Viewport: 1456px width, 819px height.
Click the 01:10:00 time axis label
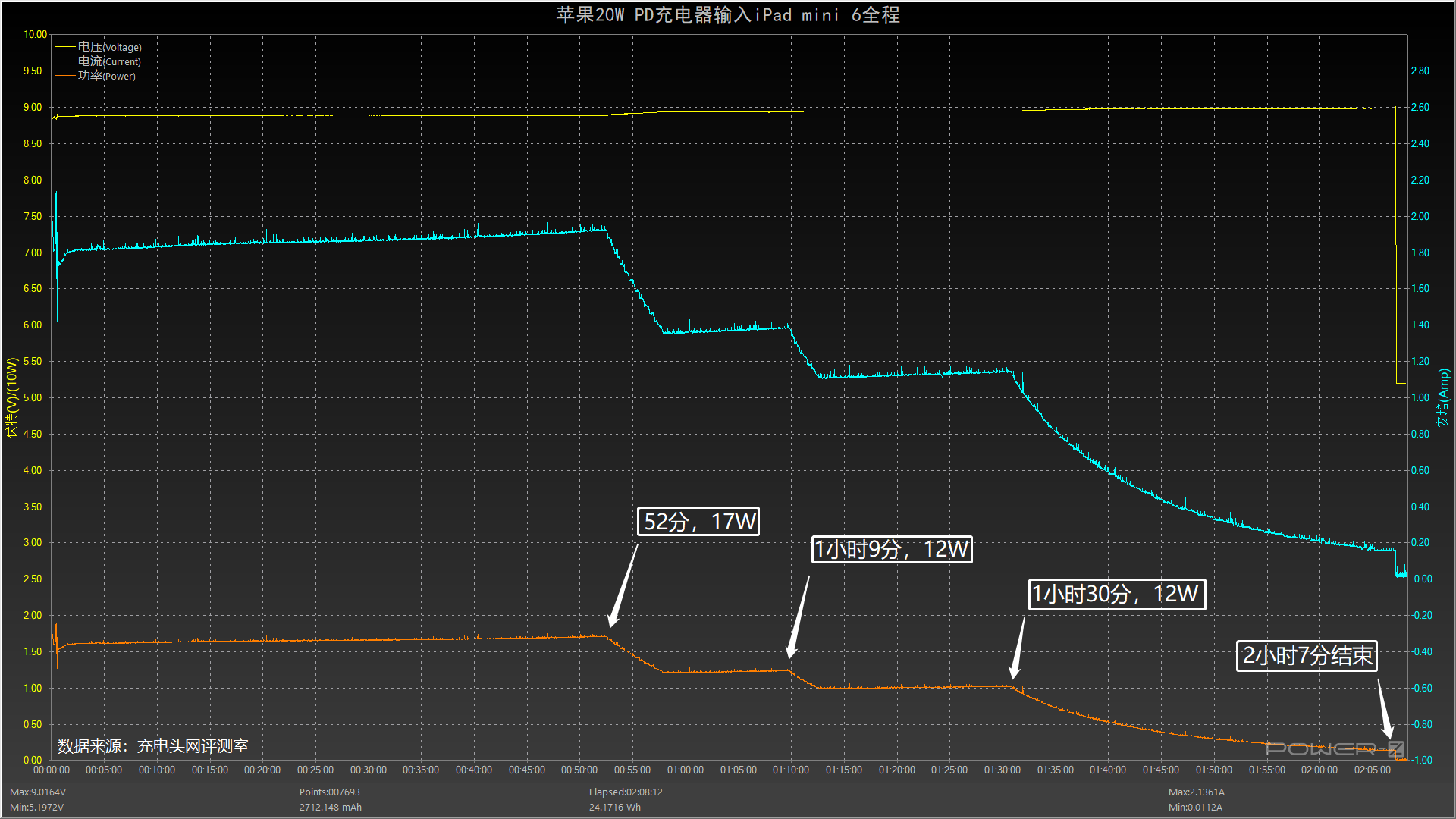791,770
